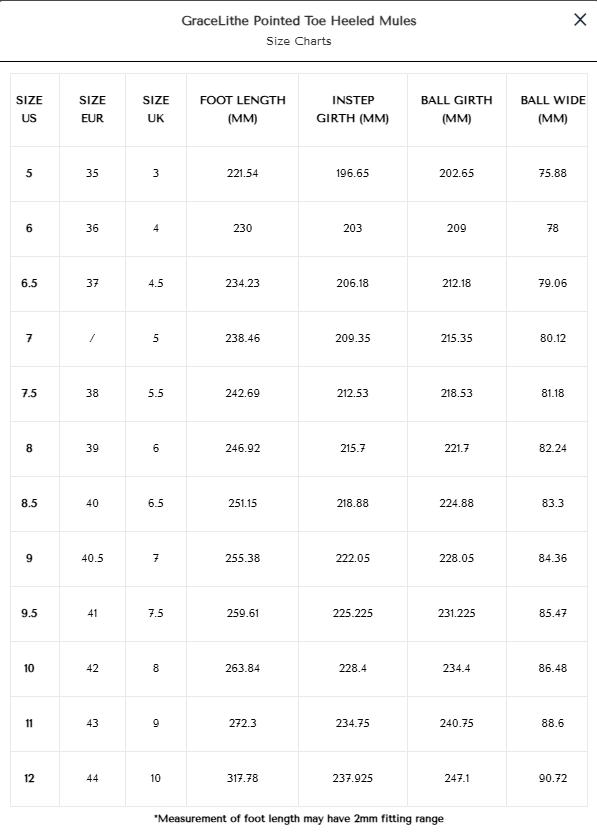Click the 231.225 ball girth cell

(x=456, y=613)
